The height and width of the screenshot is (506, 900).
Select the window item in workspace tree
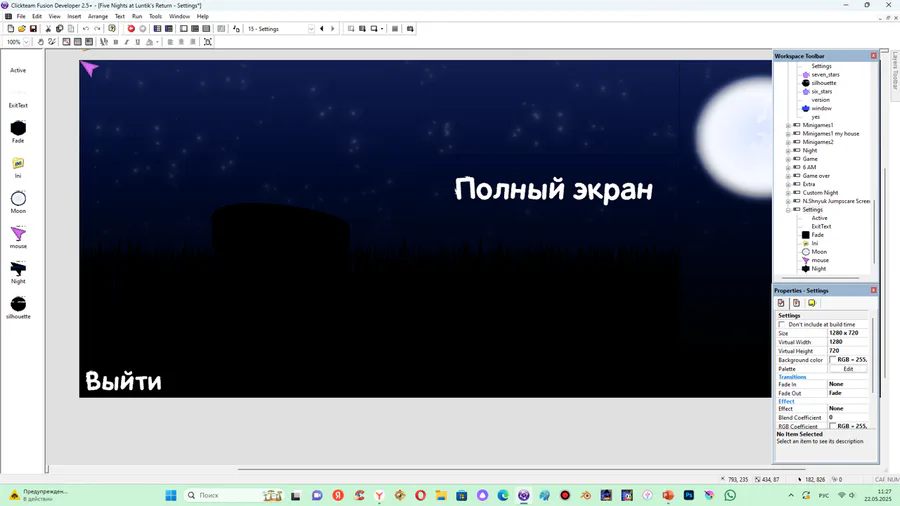click(x=821, y=108)
